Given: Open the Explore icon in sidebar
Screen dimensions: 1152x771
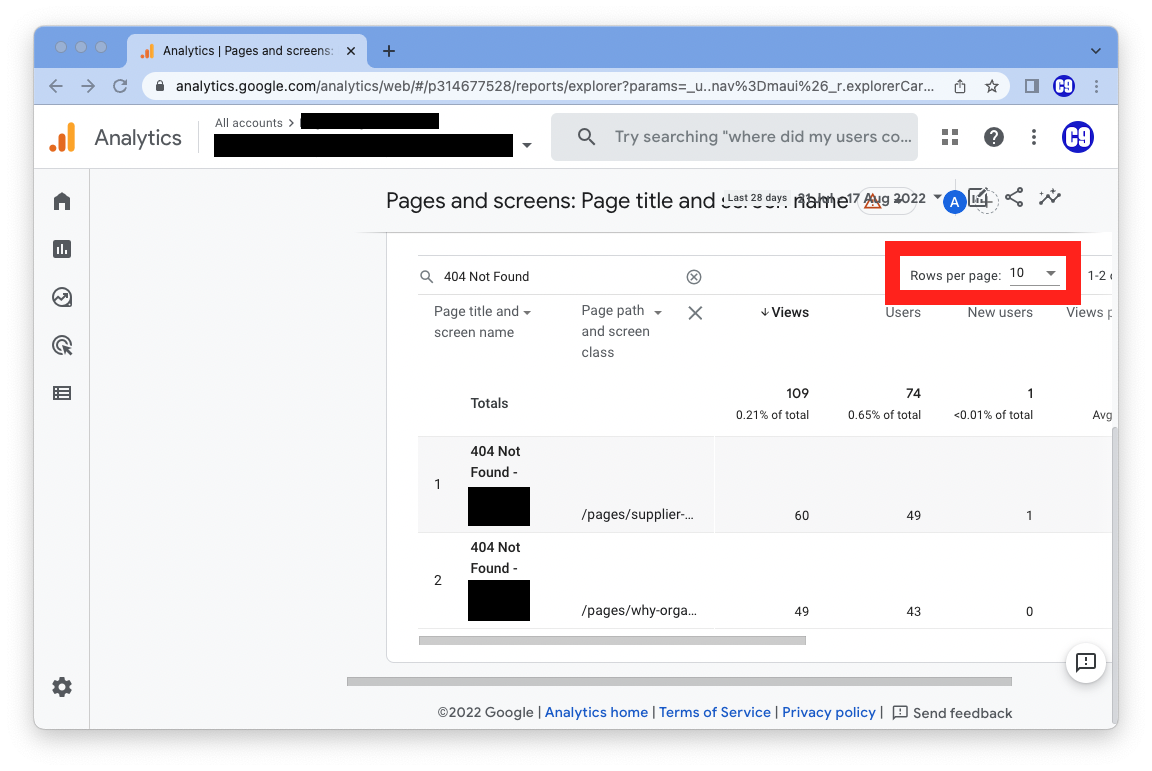Looking at the screenshot, I should point(62,297).
